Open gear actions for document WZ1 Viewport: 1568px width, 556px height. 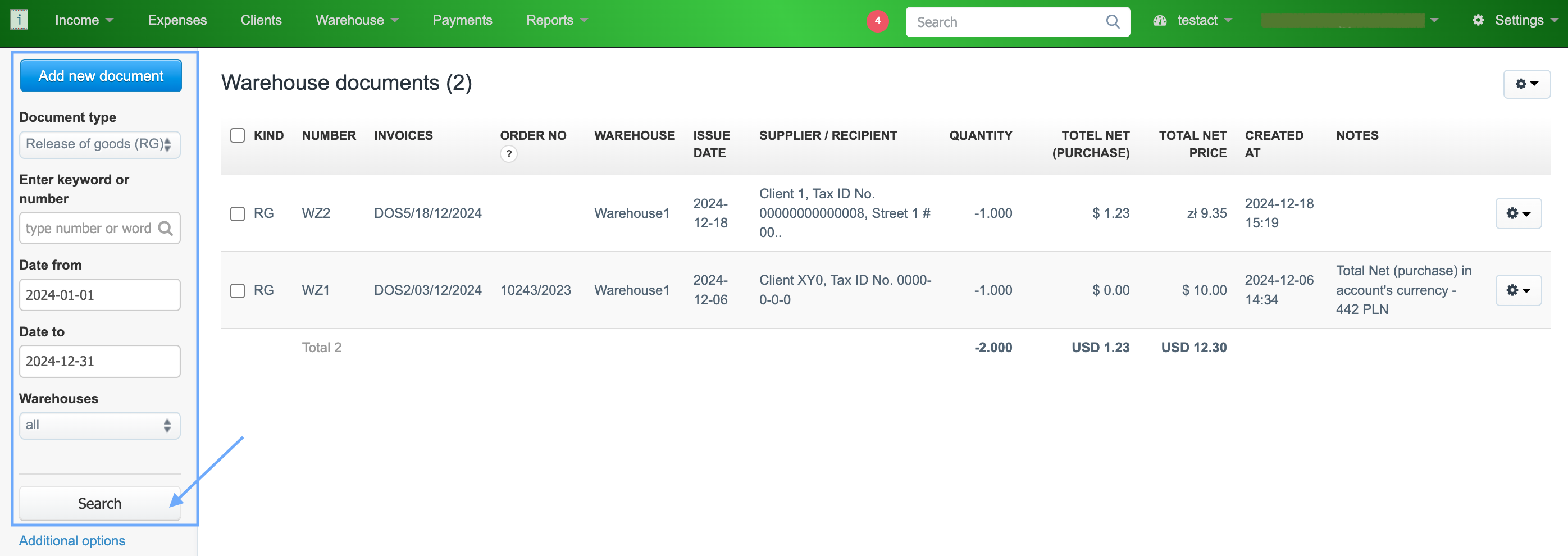point(1517,290)
